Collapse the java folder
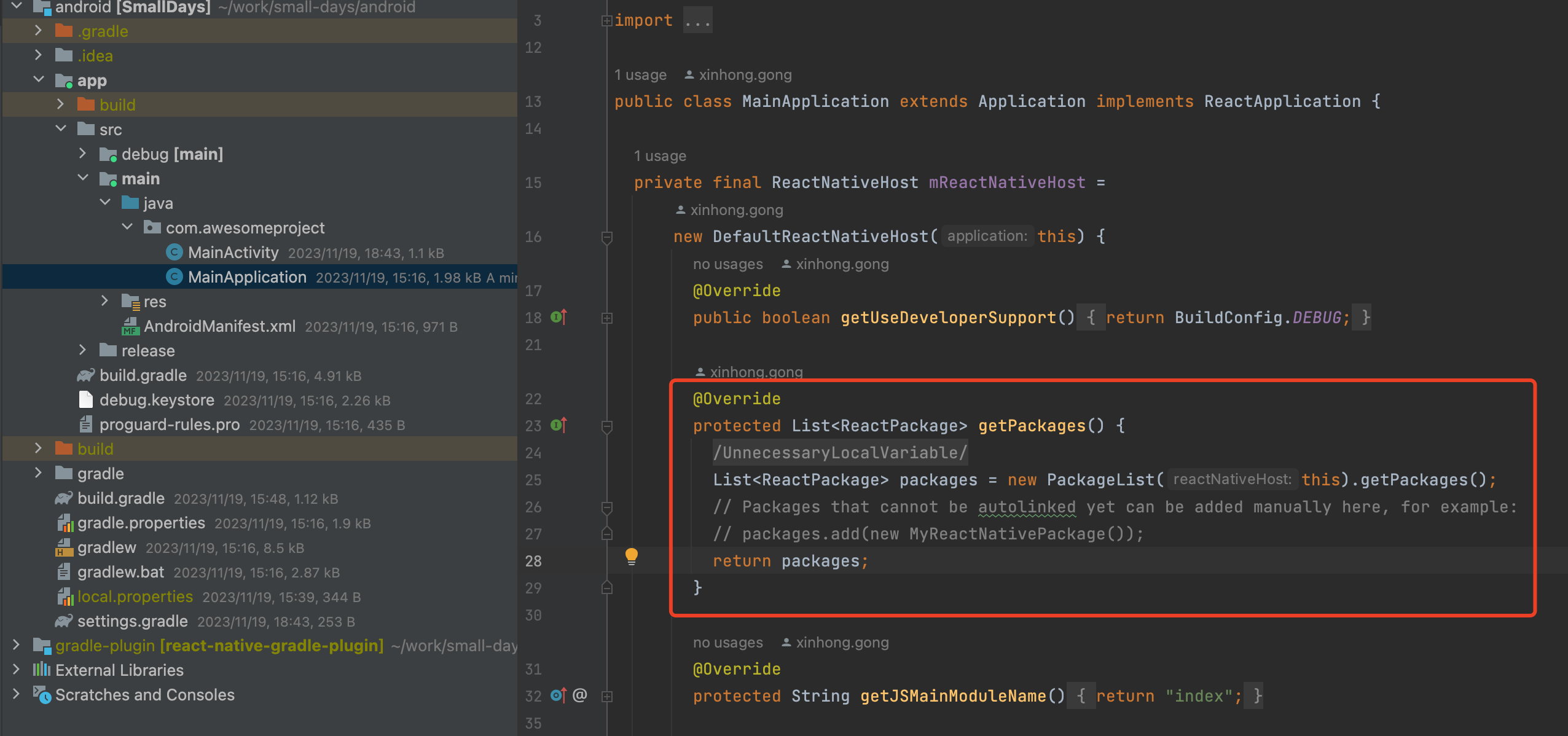The height and width of the screenshot is (736, 1568). coord(104,202)
